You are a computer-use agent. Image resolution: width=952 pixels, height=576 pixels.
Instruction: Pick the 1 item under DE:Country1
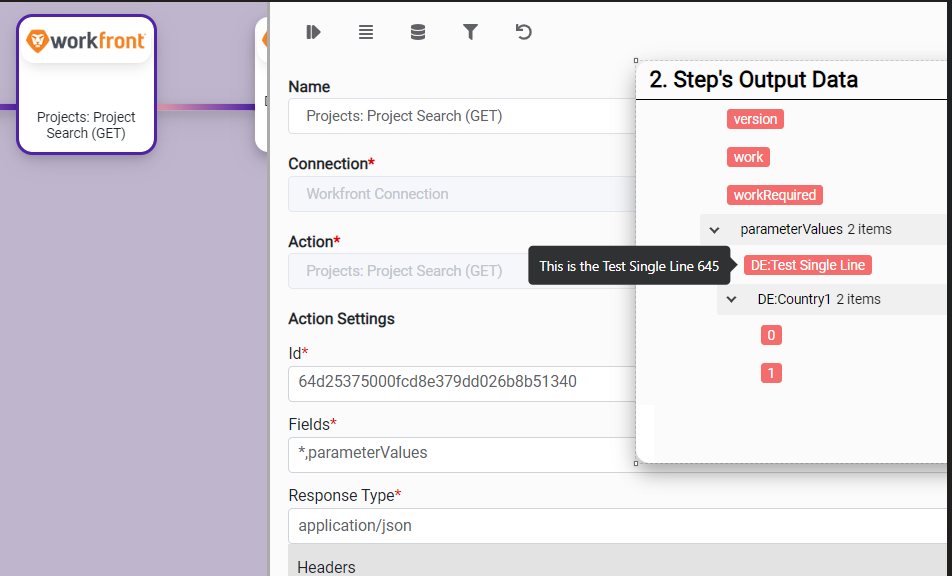pos(771,373)
